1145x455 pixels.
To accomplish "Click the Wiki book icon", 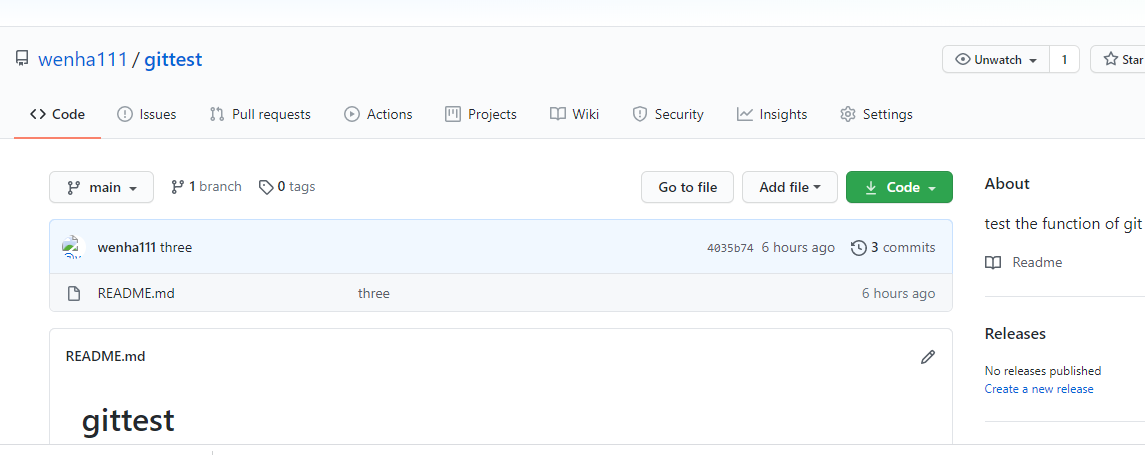I will click(558, 114).
